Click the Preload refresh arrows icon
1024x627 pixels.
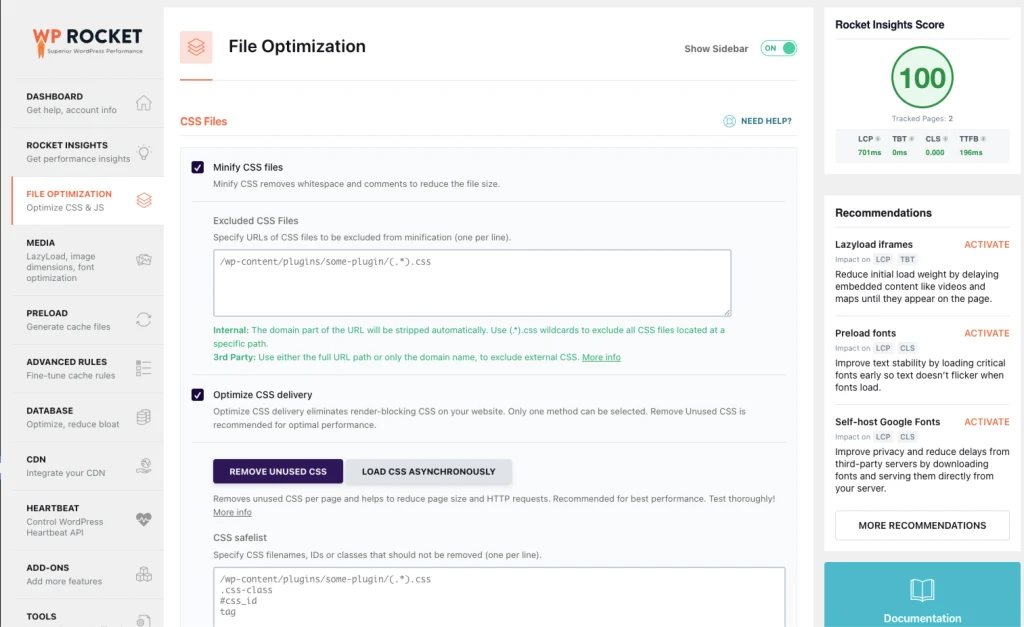click(144, 319)
